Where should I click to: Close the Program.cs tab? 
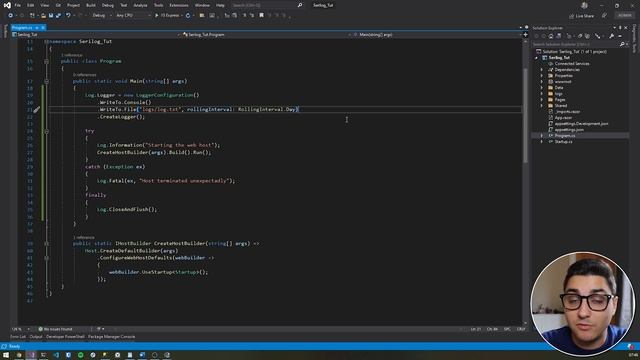tap(43, 28)
